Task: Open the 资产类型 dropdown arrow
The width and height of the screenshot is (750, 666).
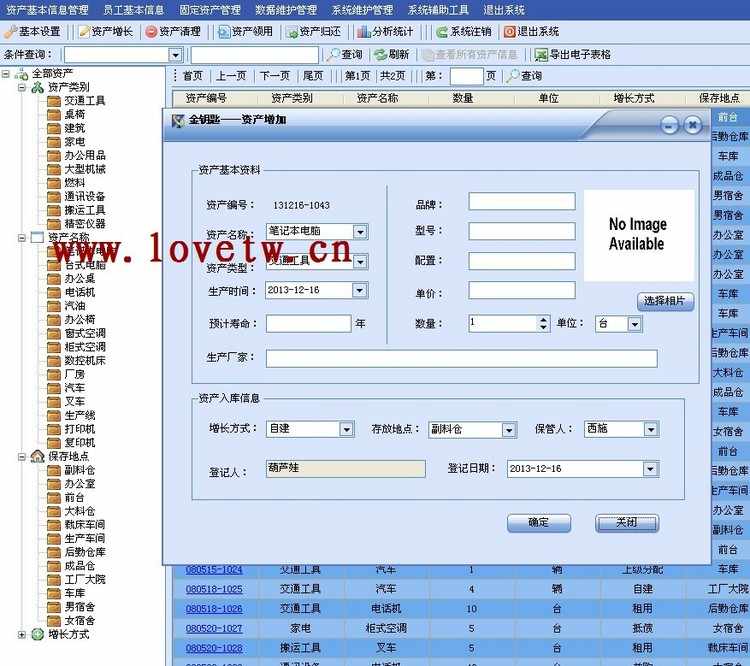Action: coord(360,262)
